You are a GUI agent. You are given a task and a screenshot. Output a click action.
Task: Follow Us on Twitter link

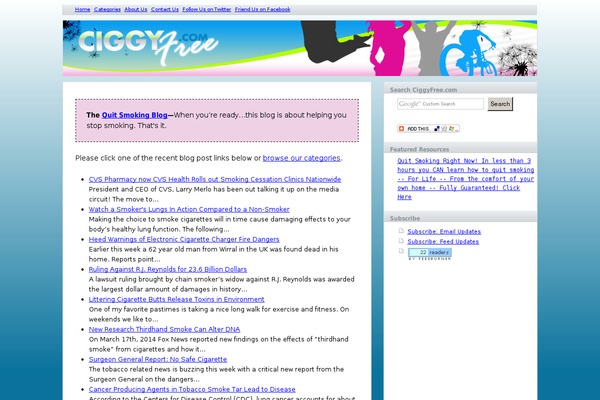pos(207,9)
